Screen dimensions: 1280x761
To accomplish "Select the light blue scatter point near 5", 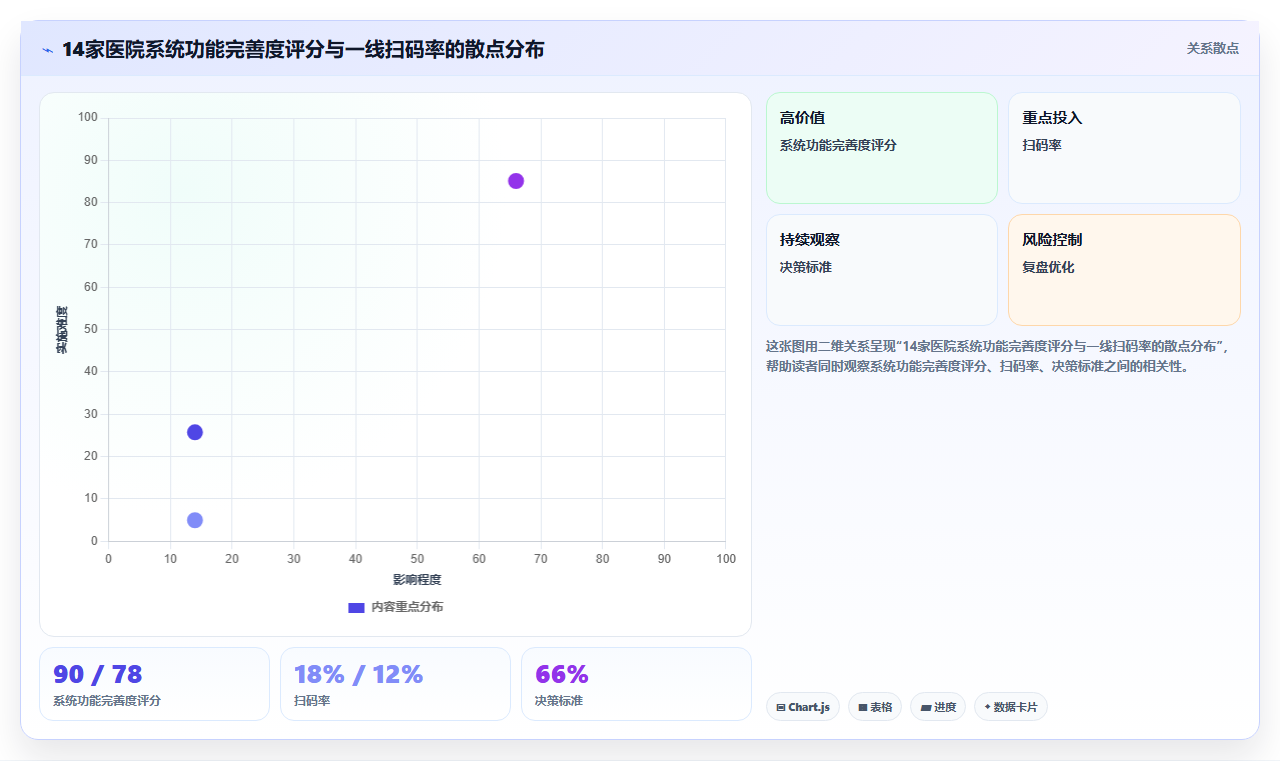I will click(x=195, y=520).
